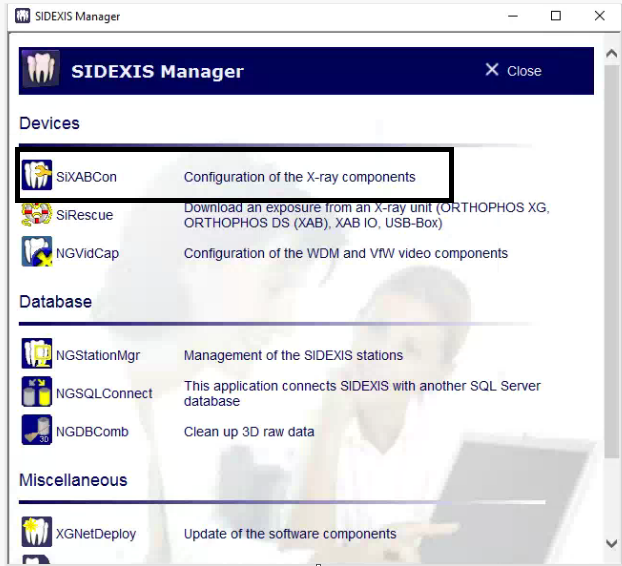Click 'Update of the software components' description
The image size is (622, 566).
click(x=290, y=533)
